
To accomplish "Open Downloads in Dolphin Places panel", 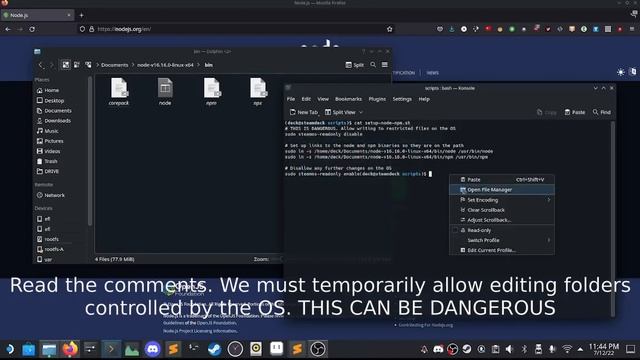I will 53,121.
